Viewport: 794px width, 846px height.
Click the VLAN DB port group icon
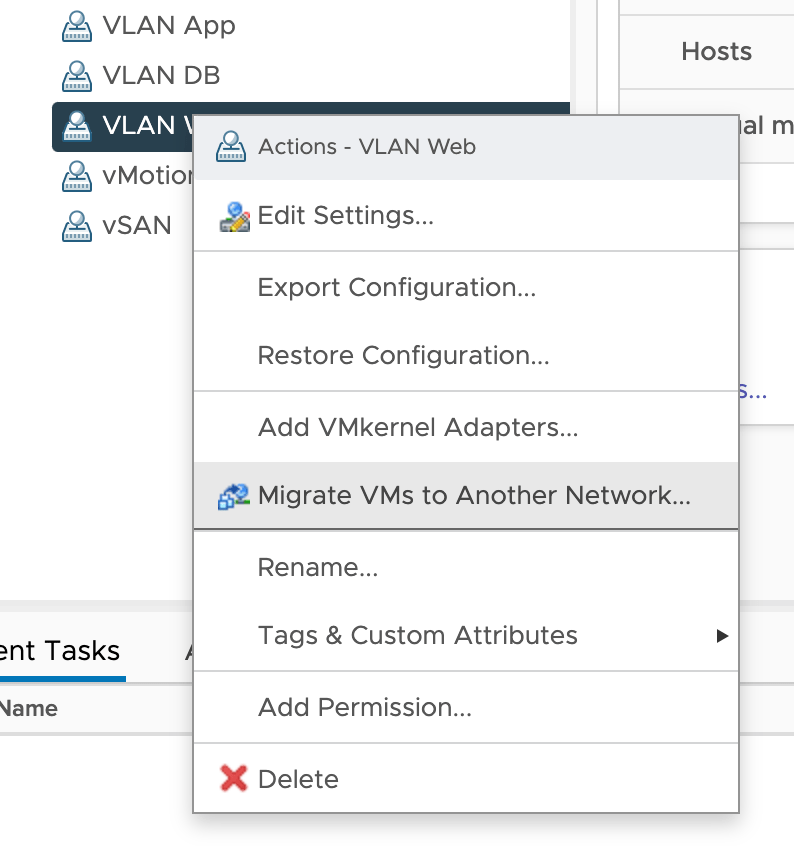[76, 76]
